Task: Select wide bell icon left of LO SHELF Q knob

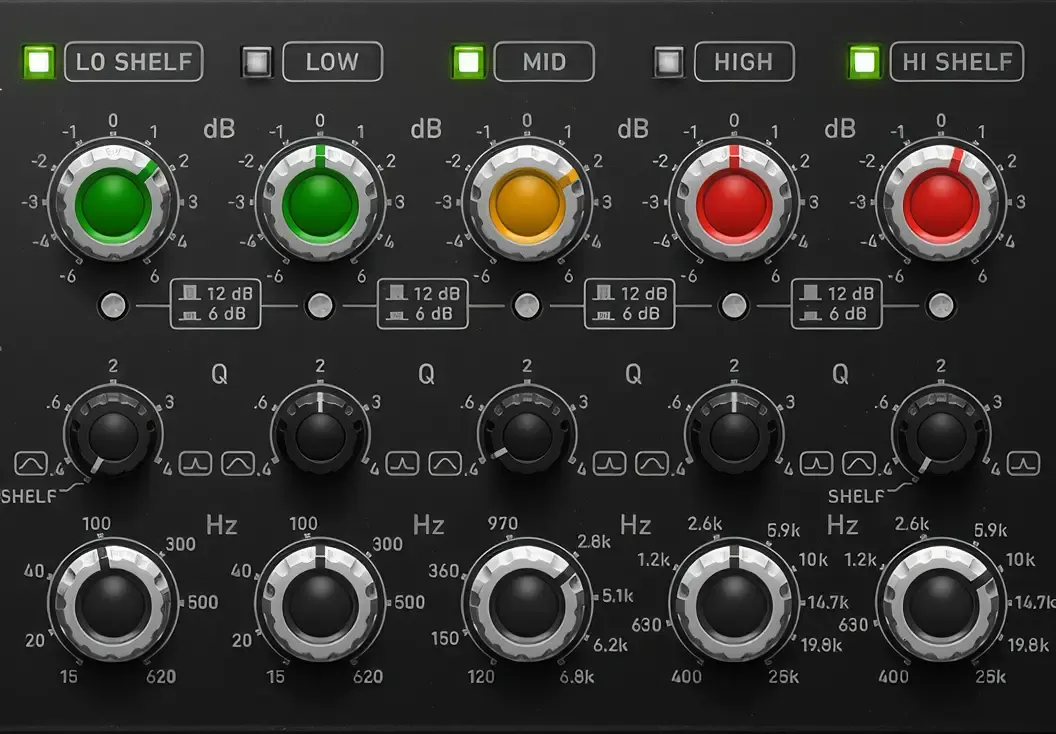Action: pyautogui.click(x=31, y=463)
